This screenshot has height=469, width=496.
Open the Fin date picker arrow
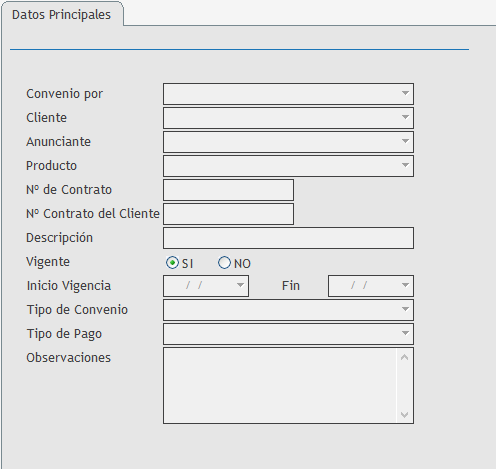(x=405, y=286)
